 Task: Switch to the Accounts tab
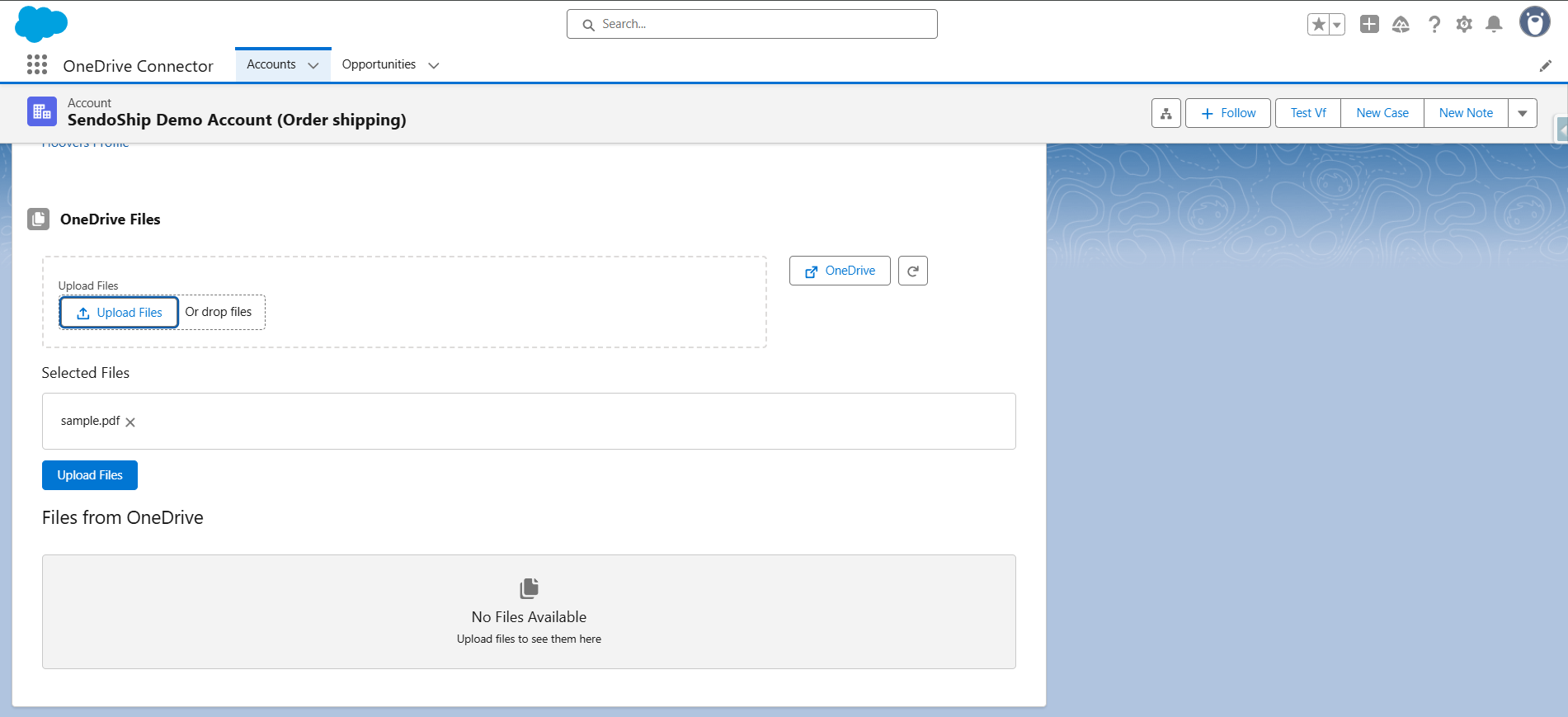pos(271,64)
